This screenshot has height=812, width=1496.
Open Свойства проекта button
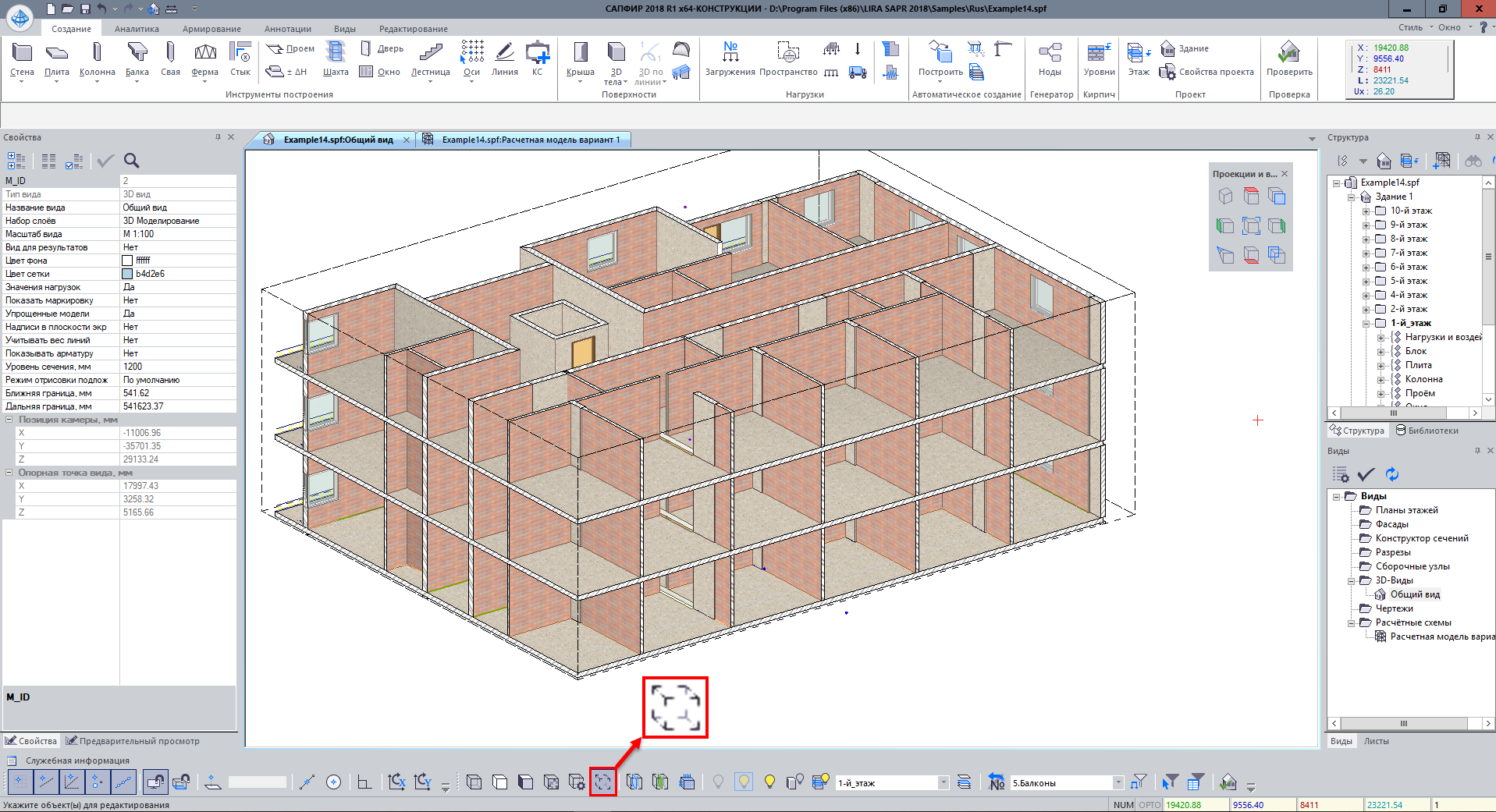point(1206,72)
